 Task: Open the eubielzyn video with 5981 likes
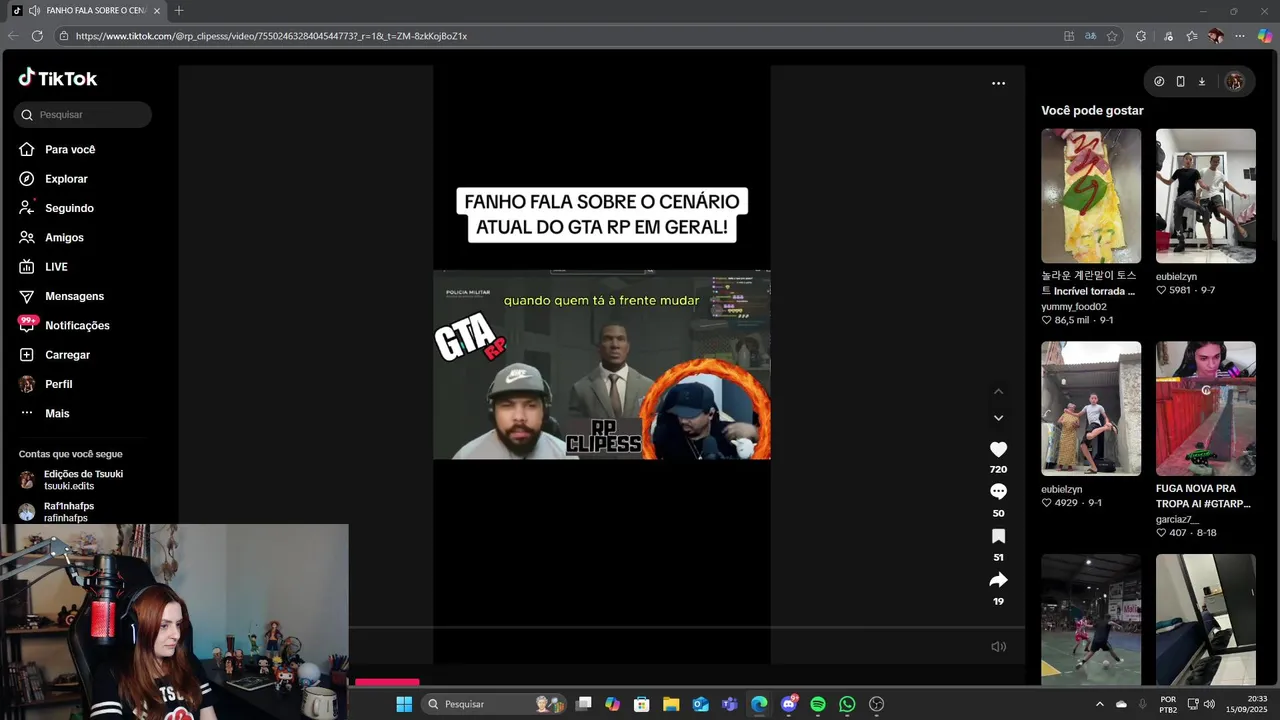[1206, 196]
